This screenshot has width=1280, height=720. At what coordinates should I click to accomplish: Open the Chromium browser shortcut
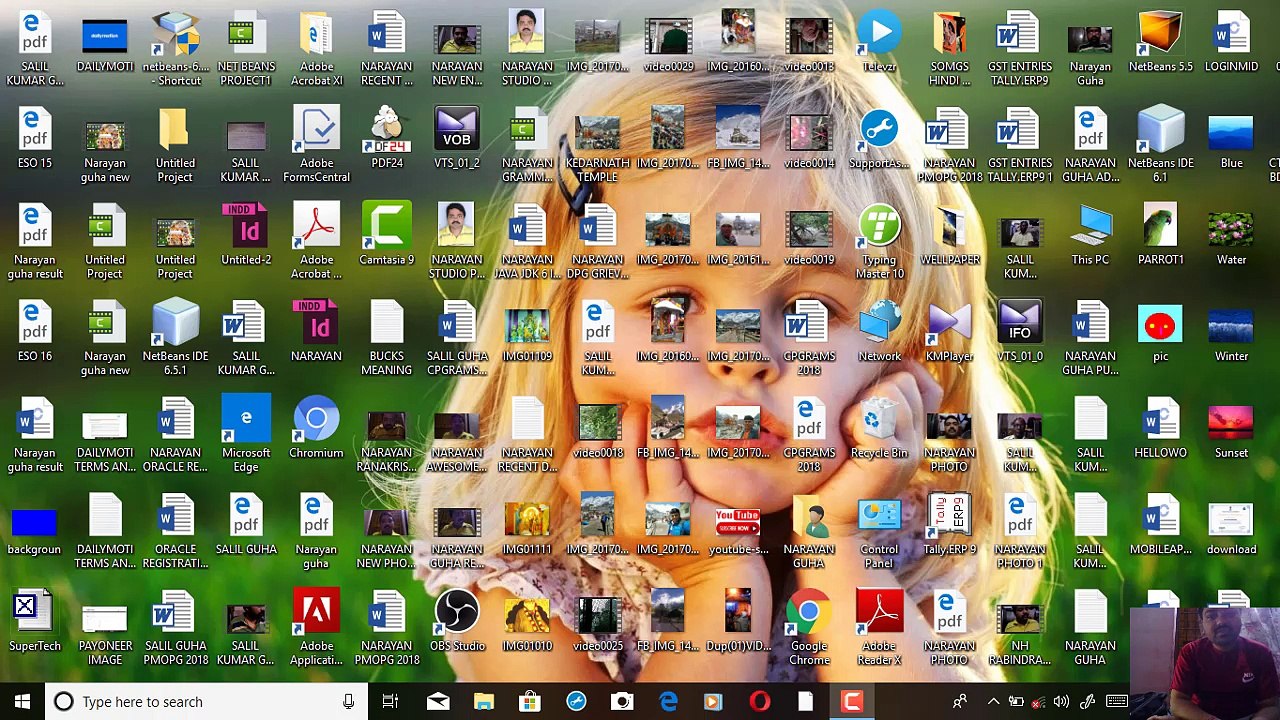click(x=316, y=428)
